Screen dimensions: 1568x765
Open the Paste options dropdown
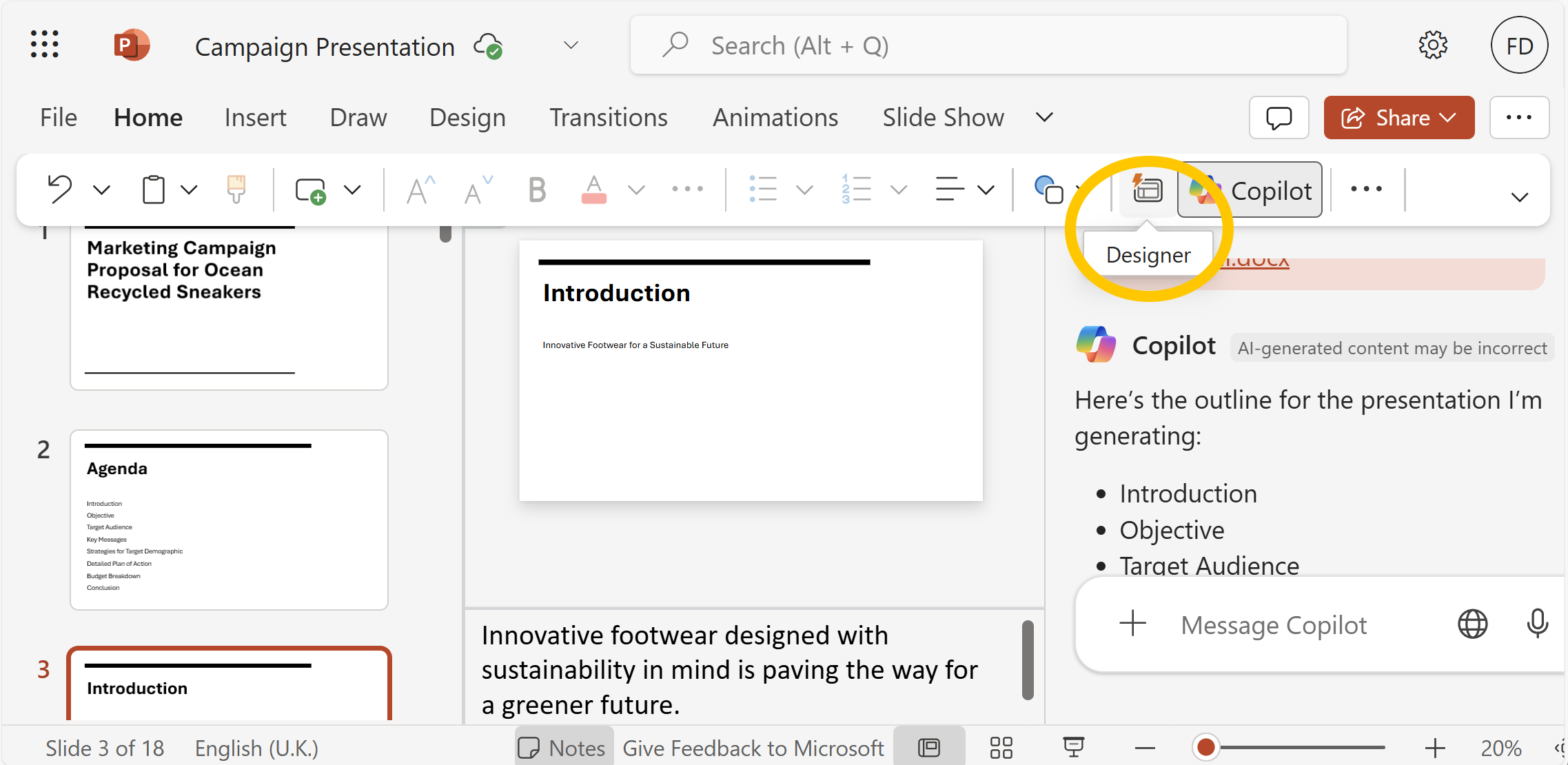coord(189,190)
